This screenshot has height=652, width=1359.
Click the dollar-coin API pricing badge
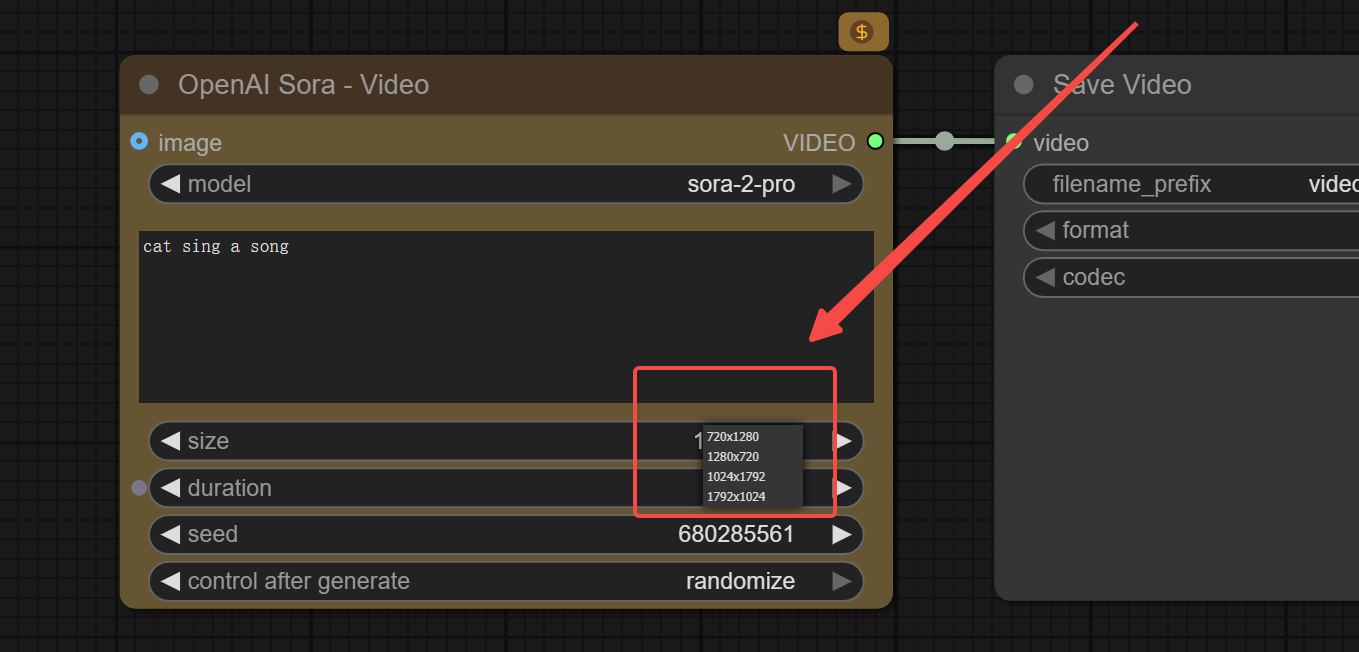tap(862, 32)
